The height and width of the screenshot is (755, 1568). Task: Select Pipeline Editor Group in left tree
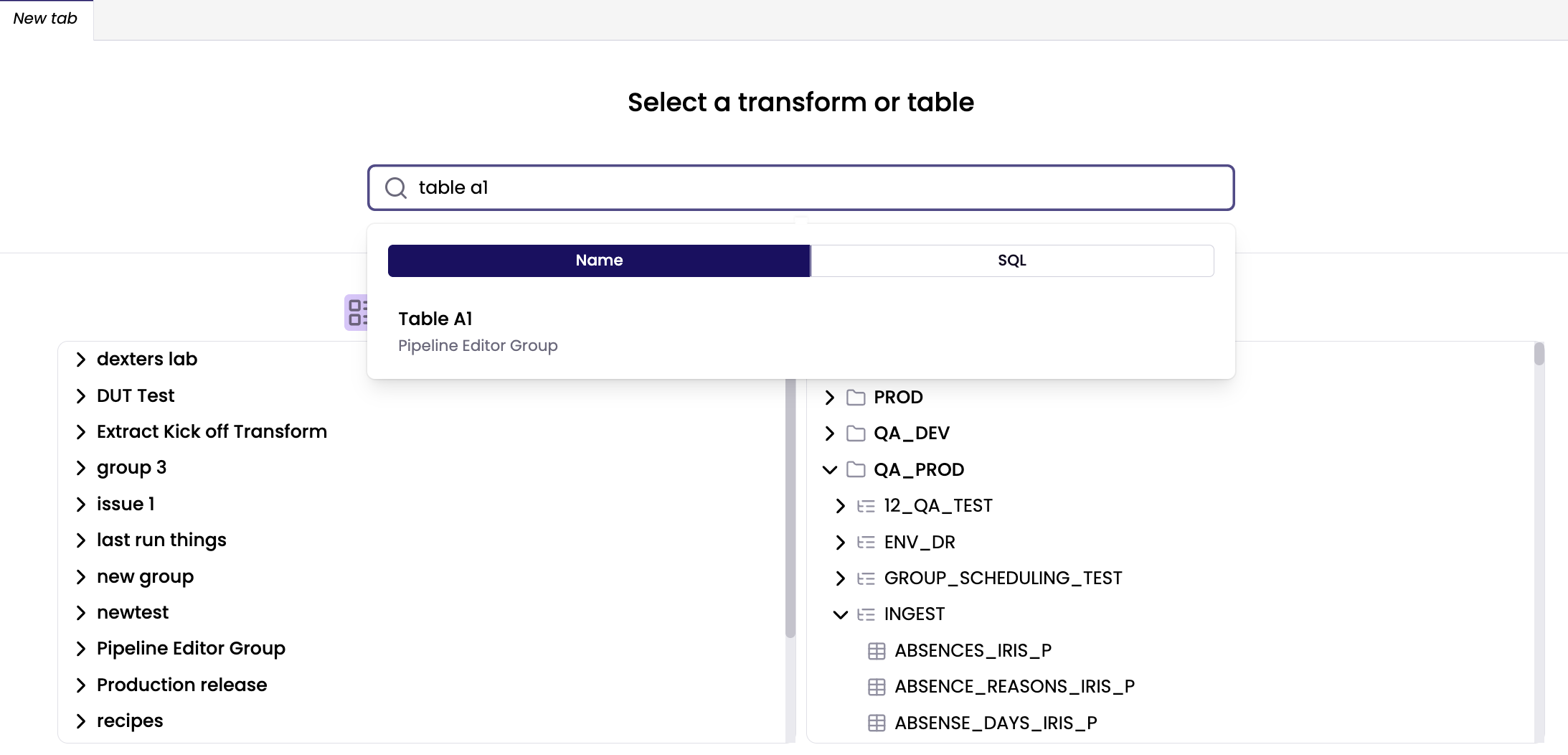point(191,649)
